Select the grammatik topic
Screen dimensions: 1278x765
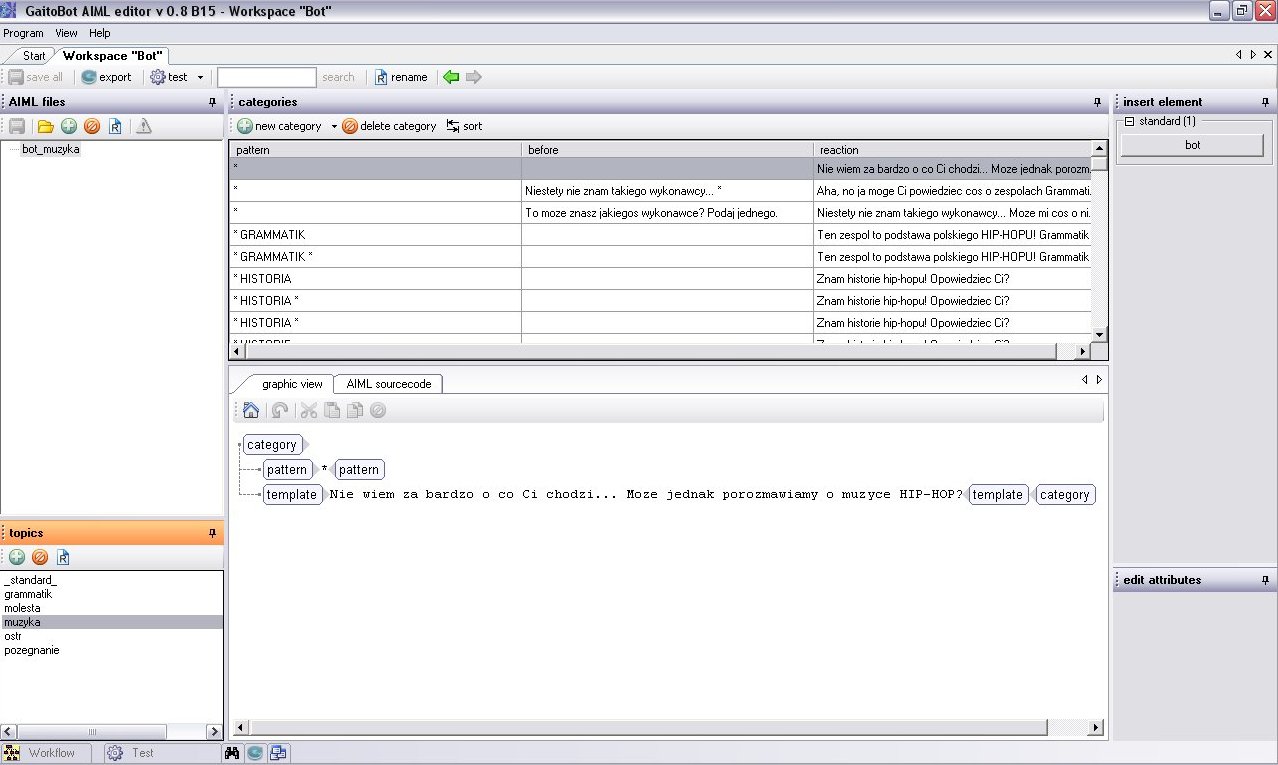point(111,594)
